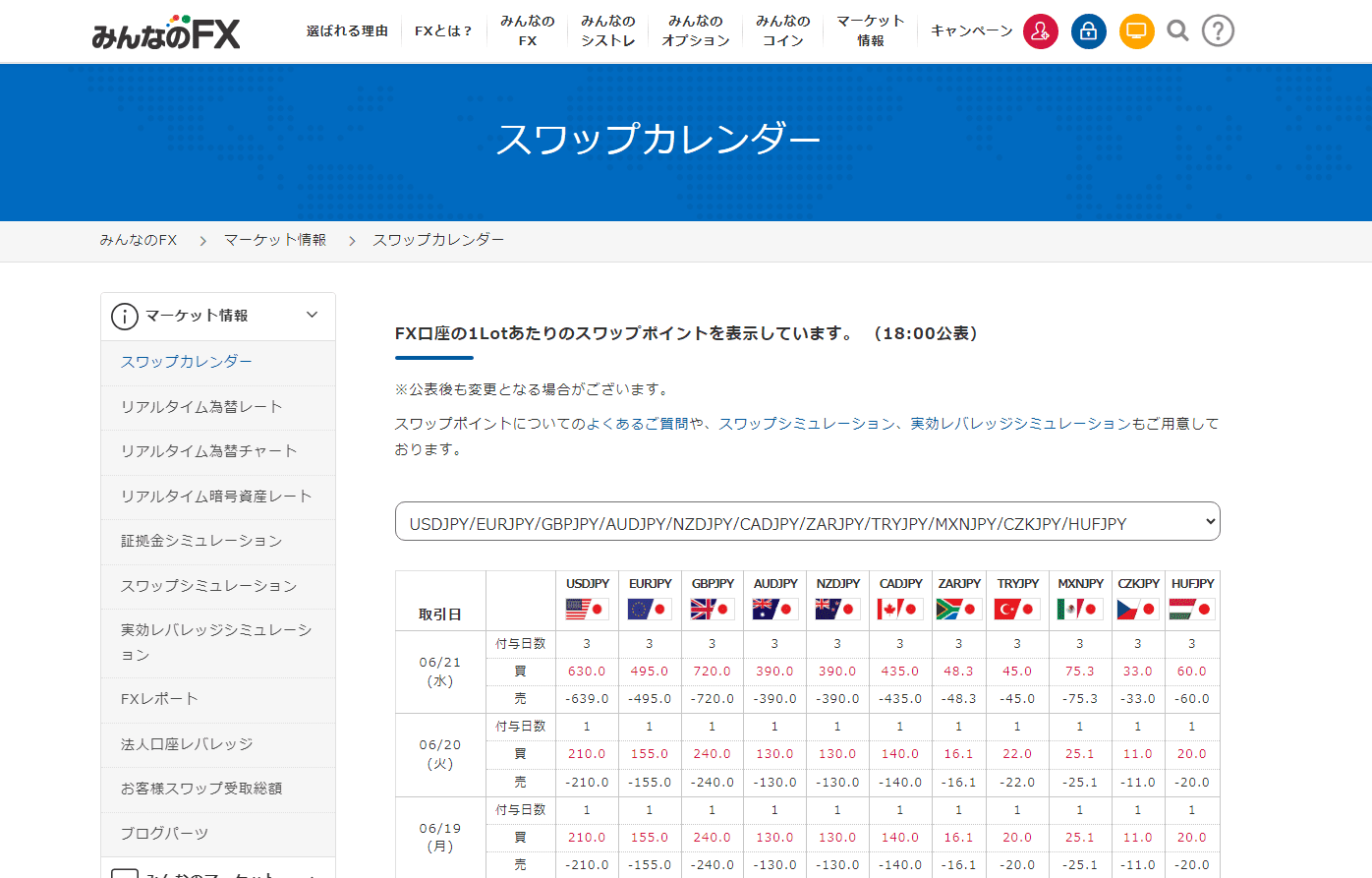This screenshot has width=1372, height=878.
Task: Open the みんなのコイン menu
Action: tap(783, 30)
